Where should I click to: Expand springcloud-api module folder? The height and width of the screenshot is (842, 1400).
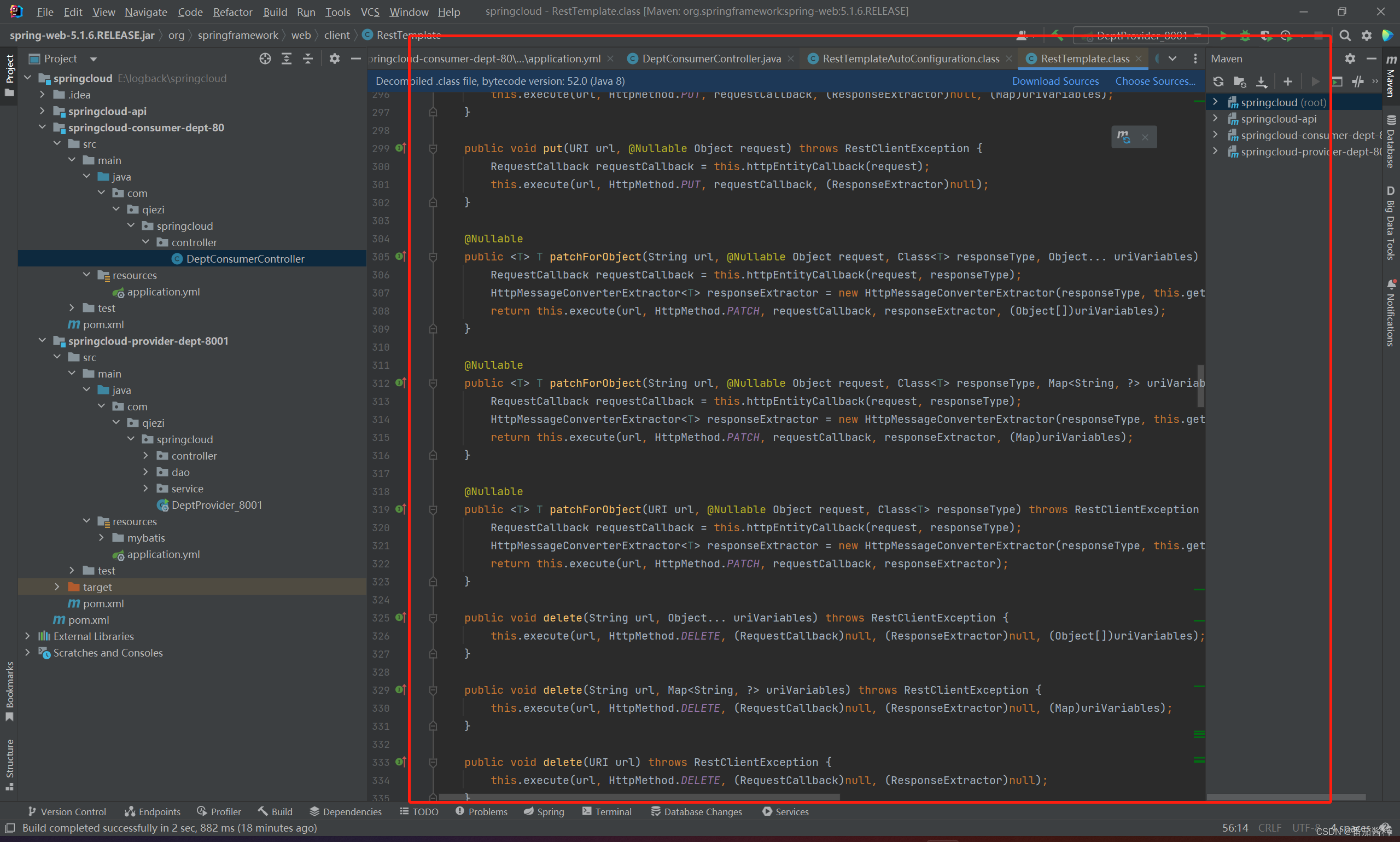[43, 111]
